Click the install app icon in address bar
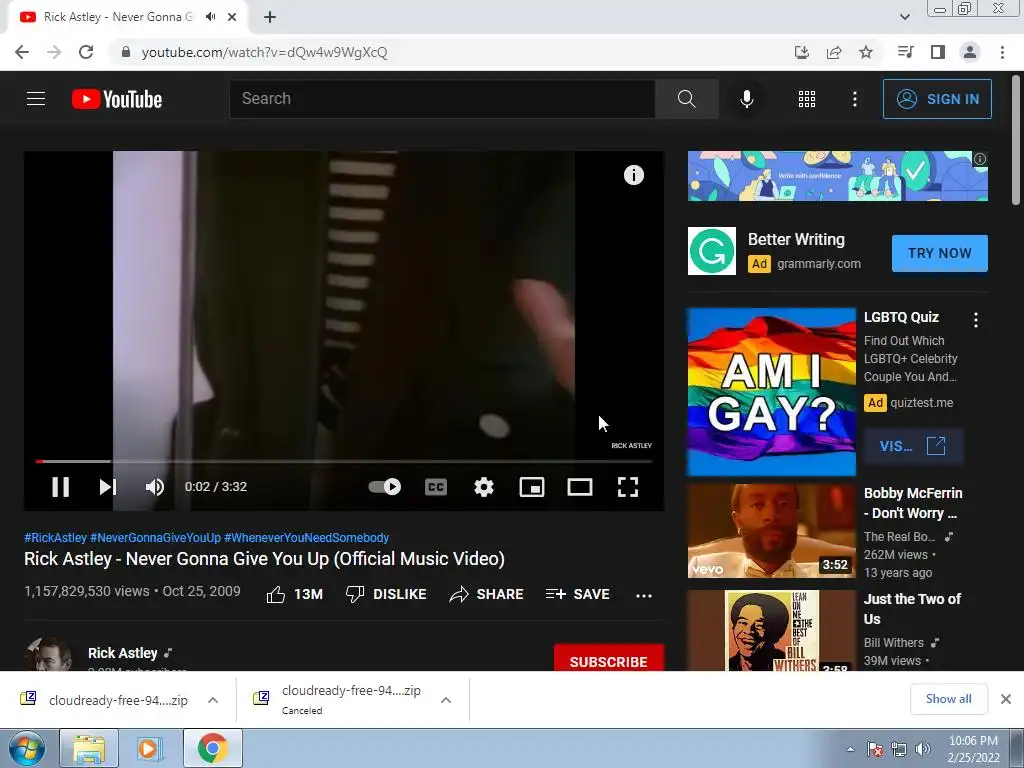 801,52
